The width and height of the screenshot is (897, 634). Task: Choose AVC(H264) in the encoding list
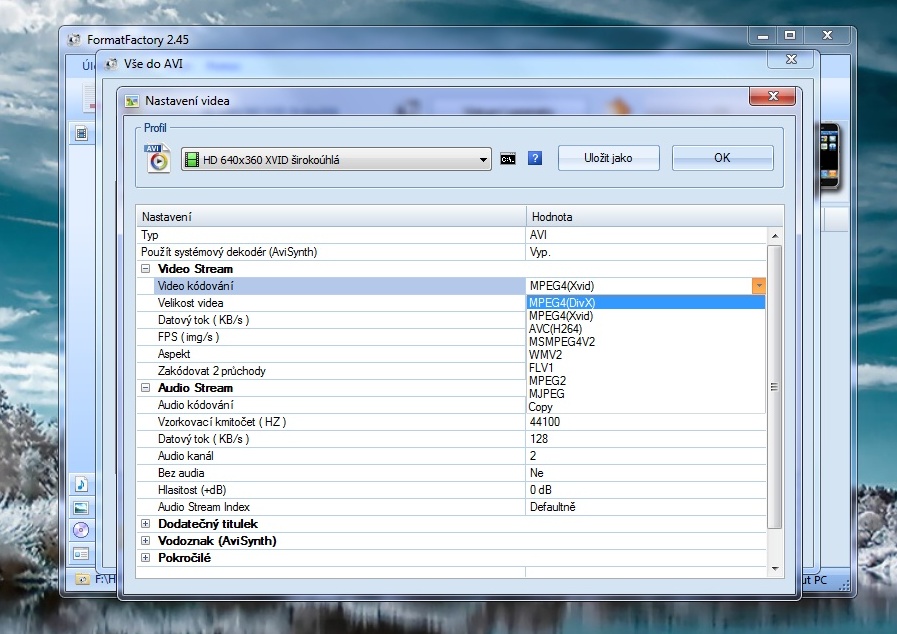[x=555, y=328]
